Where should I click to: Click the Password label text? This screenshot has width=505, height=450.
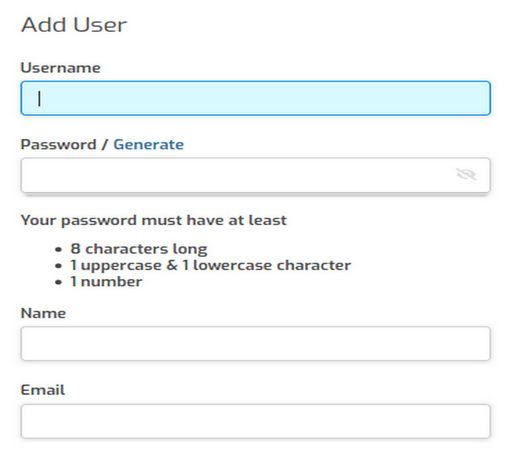point(58,145)
